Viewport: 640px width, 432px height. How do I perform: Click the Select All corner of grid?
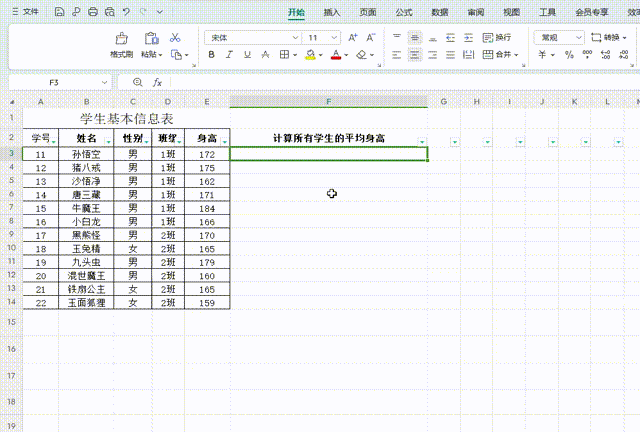(x=11, y=102)
